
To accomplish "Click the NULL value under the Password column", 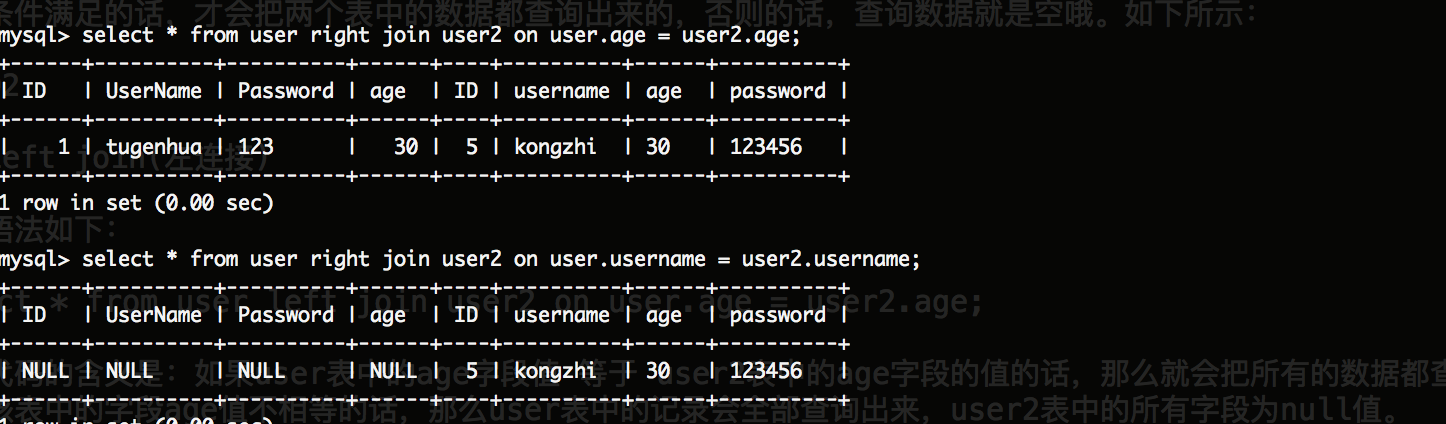I will (x=261, y=371).
